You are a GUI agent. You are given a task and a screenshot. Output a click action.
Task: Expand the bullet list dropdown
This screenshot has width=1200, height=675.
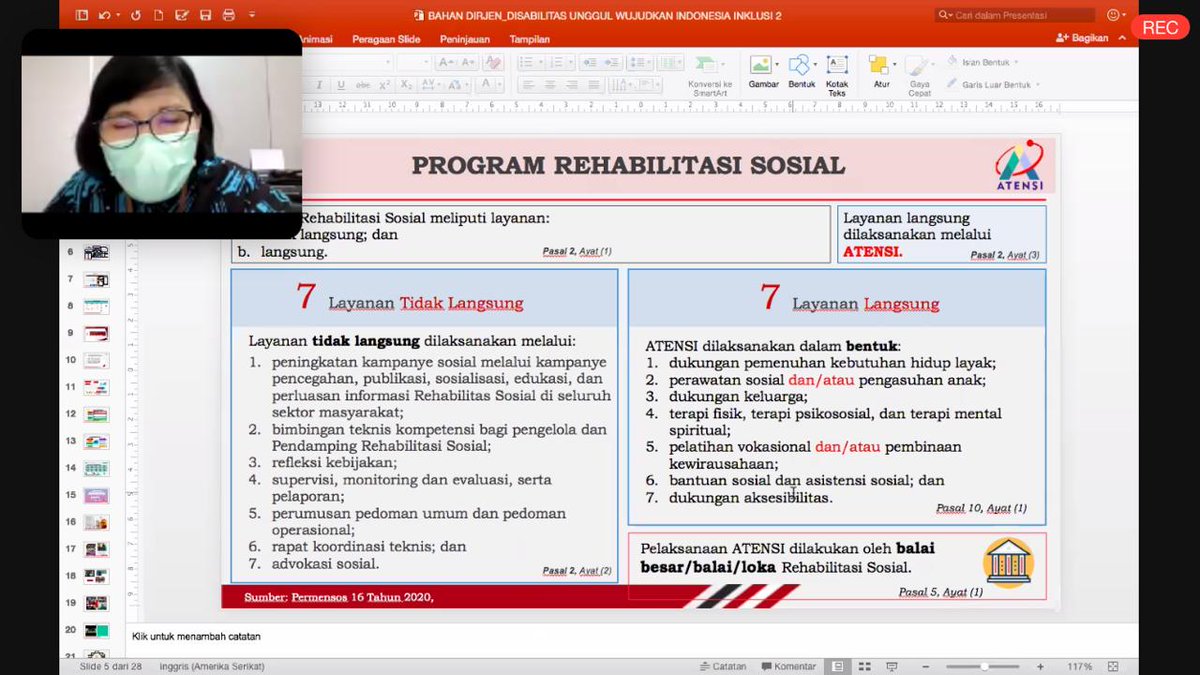[x=541, y=62]
